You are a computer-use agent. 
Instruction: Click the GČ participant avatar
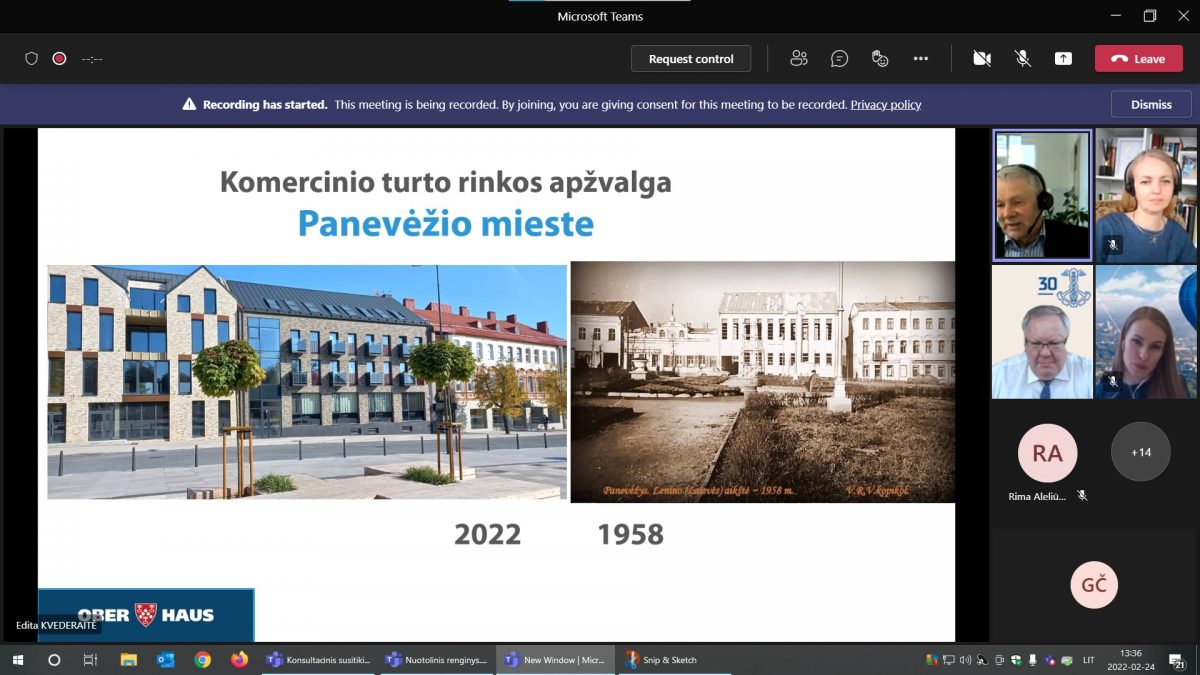click(1094, 585)
